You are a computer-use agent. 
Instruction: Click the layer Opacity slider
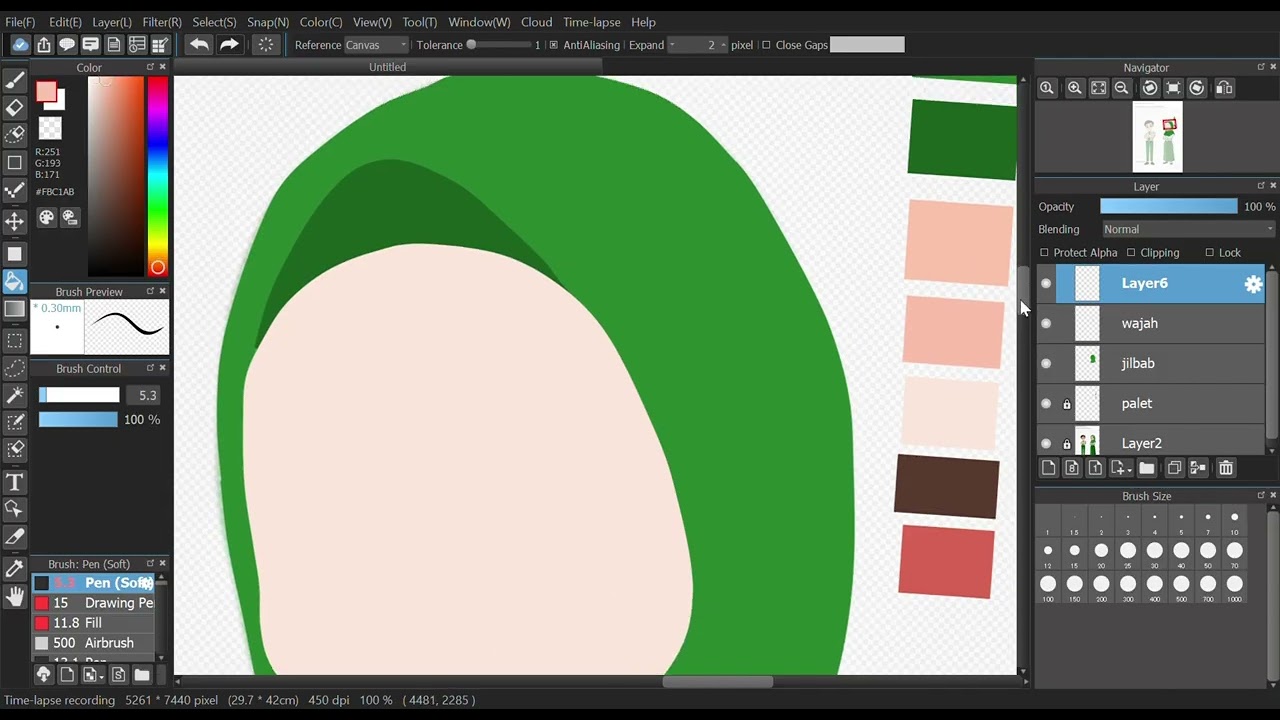point(1168,206)
